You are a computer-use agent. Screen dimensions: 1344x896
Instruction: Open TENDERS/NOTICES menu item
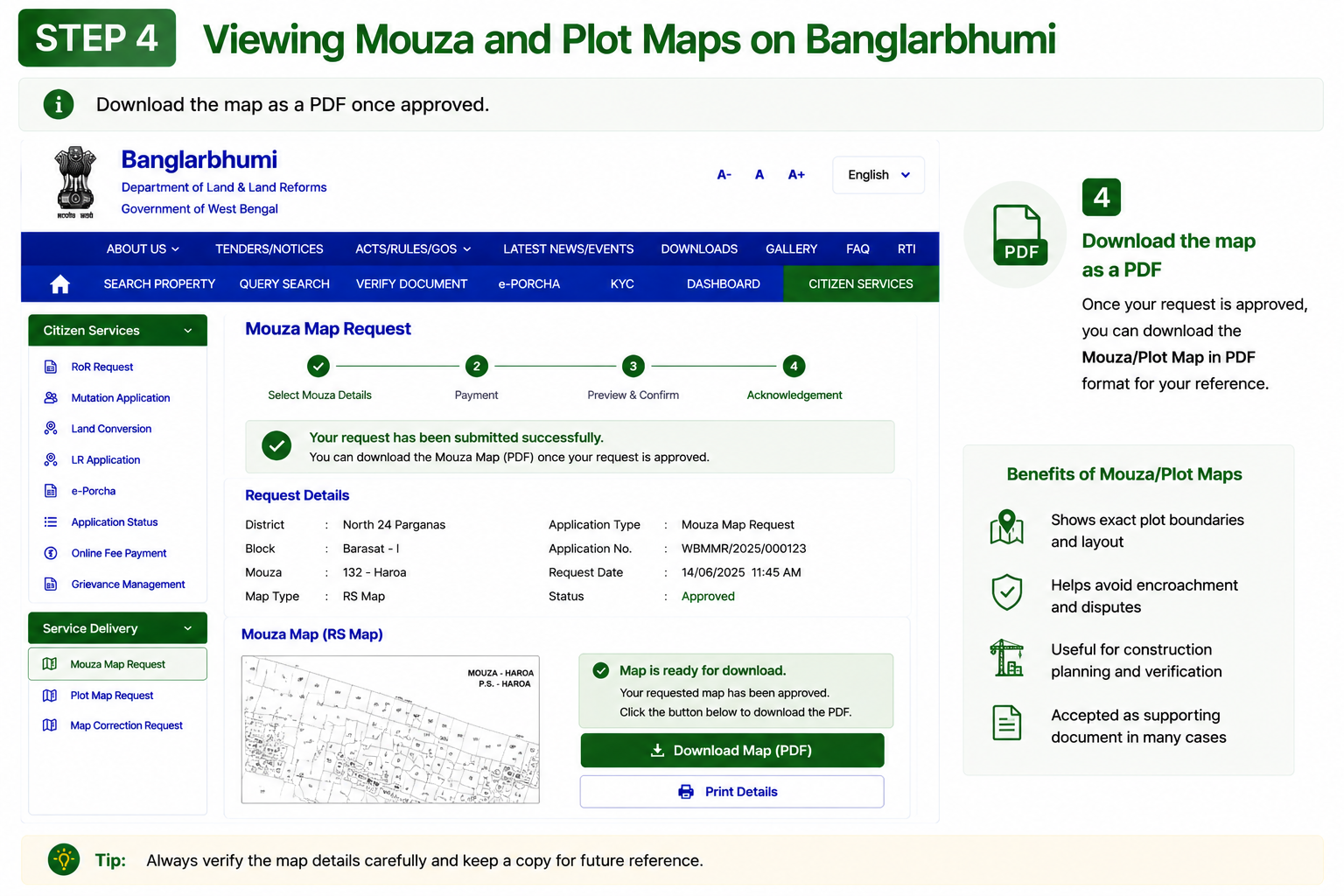(269, 249)
